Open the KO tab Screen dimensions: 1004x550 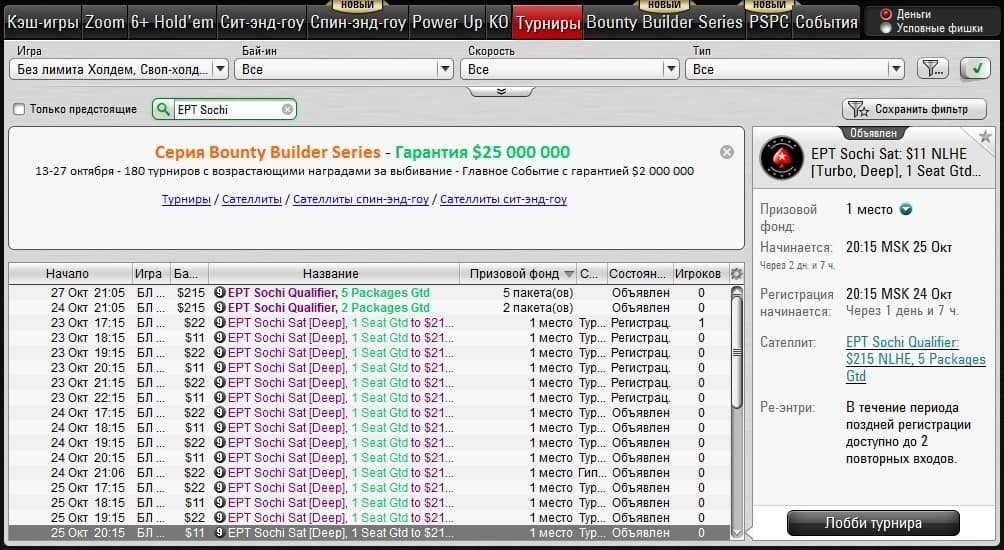tap(499, 22)
